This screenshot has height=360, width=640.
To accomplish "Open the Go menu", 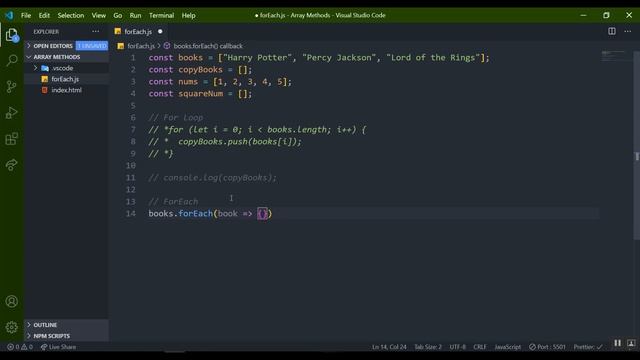I will (x=118, y=16).
